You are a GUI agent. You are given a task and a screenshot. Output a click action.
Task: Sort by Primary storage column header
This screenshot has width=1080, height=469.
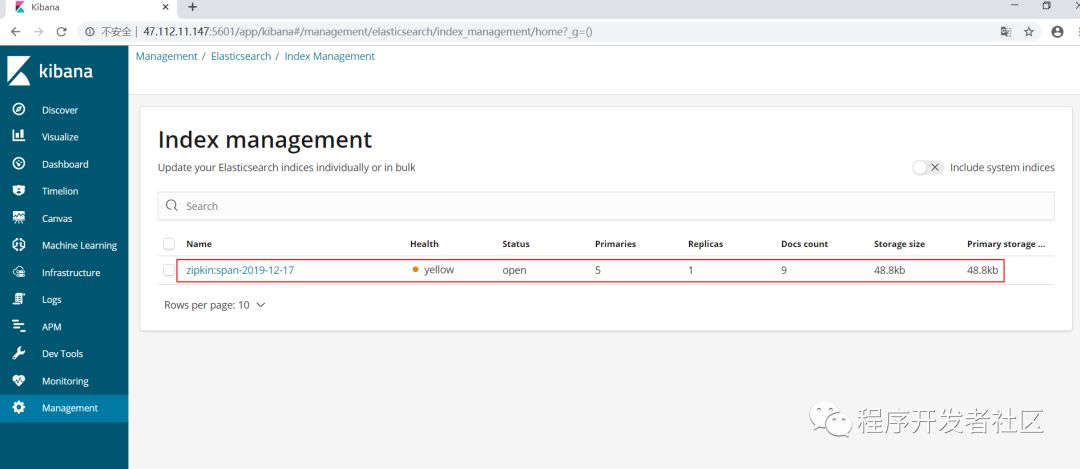(1006, 244)
